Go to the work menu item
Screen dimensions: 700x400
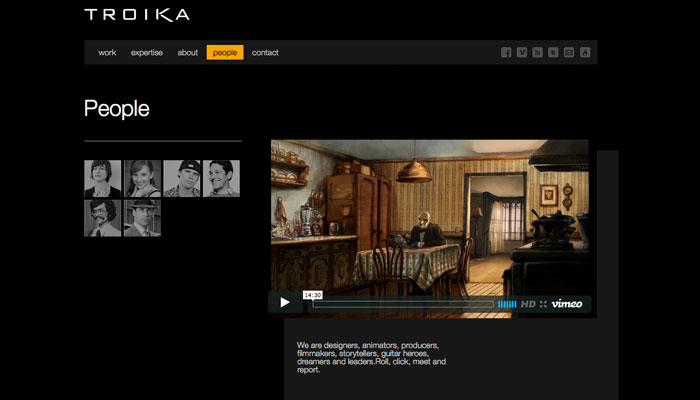pos(107,52)
